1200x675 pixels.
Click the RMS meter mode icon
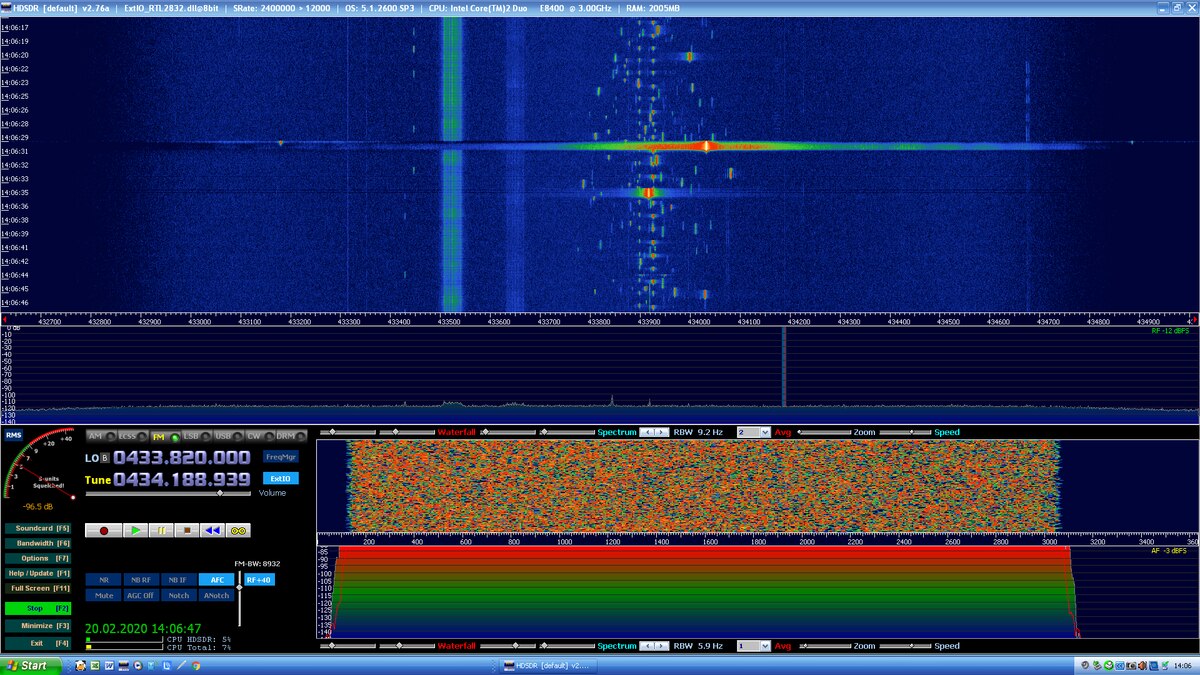click(x=13, y=435)
